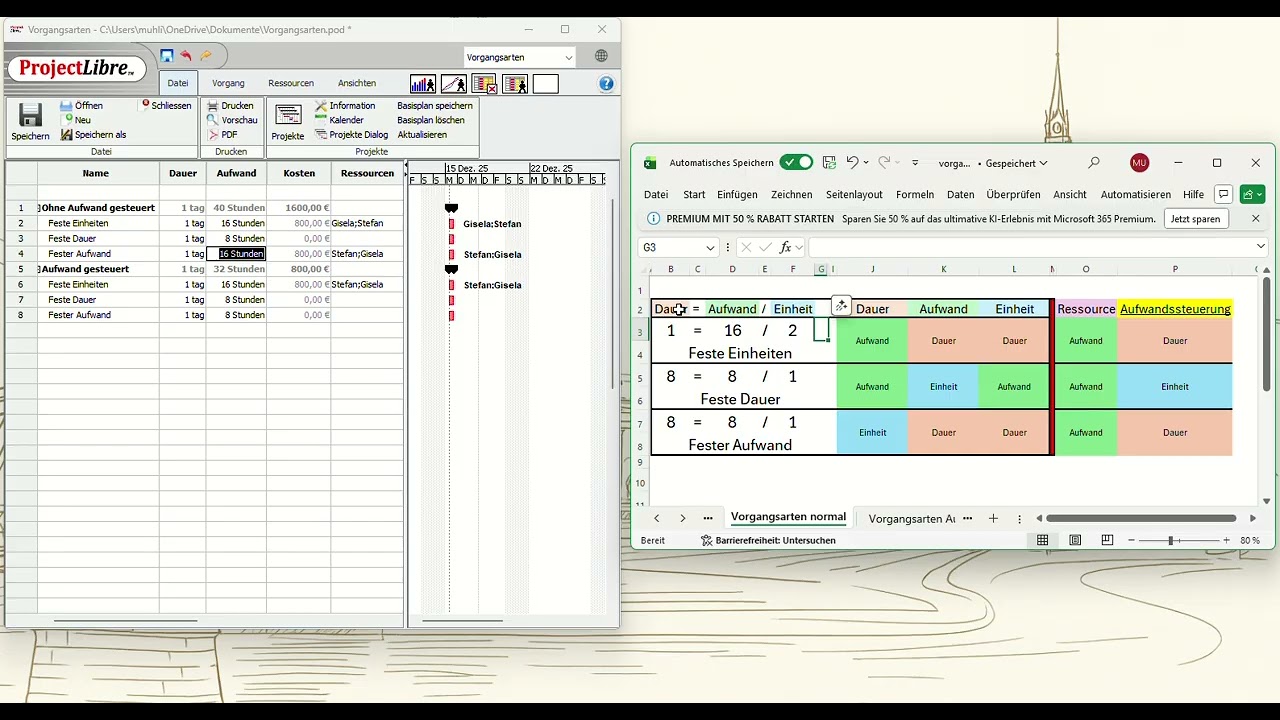Click the chart line view icon in ProjectLibre

tap(454, 84)
